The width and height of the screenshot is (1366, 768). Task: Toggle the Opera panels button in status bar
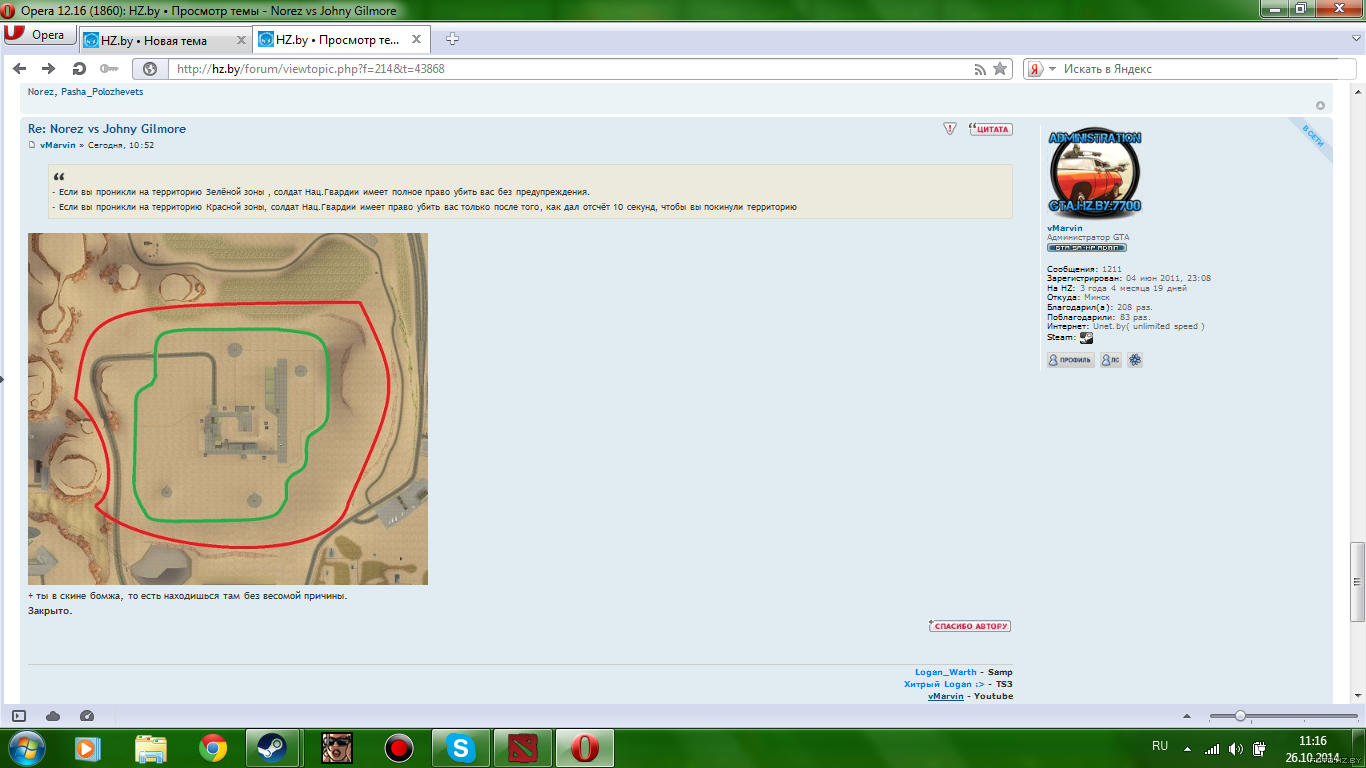coord(19,716)
